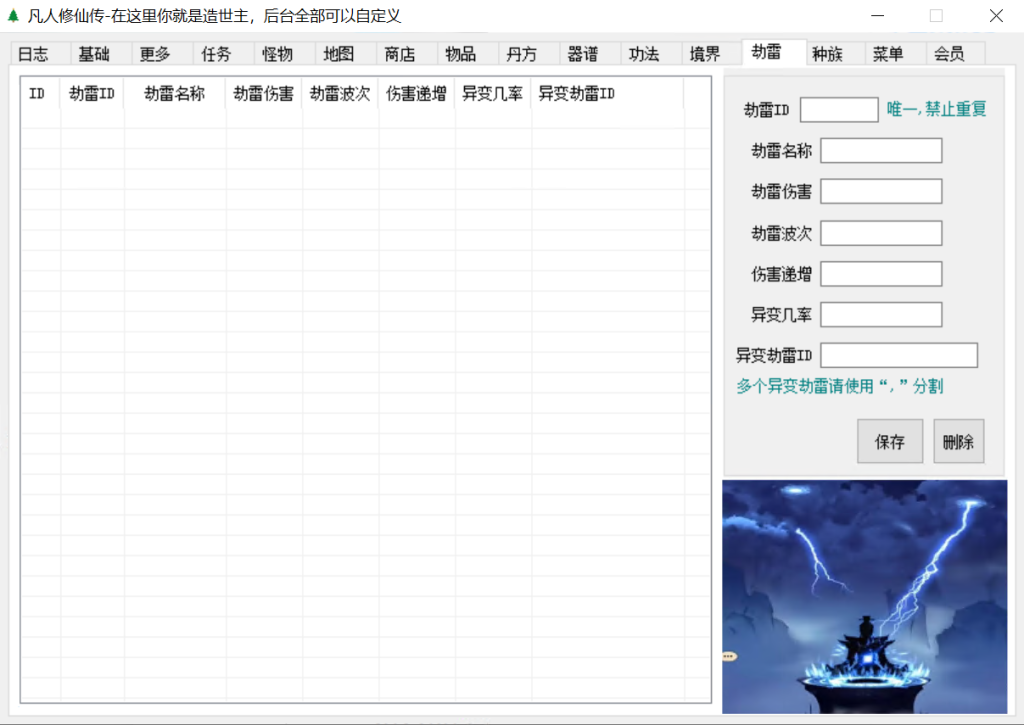Click the tree app icon in title bar

click(x=13, y=16)
